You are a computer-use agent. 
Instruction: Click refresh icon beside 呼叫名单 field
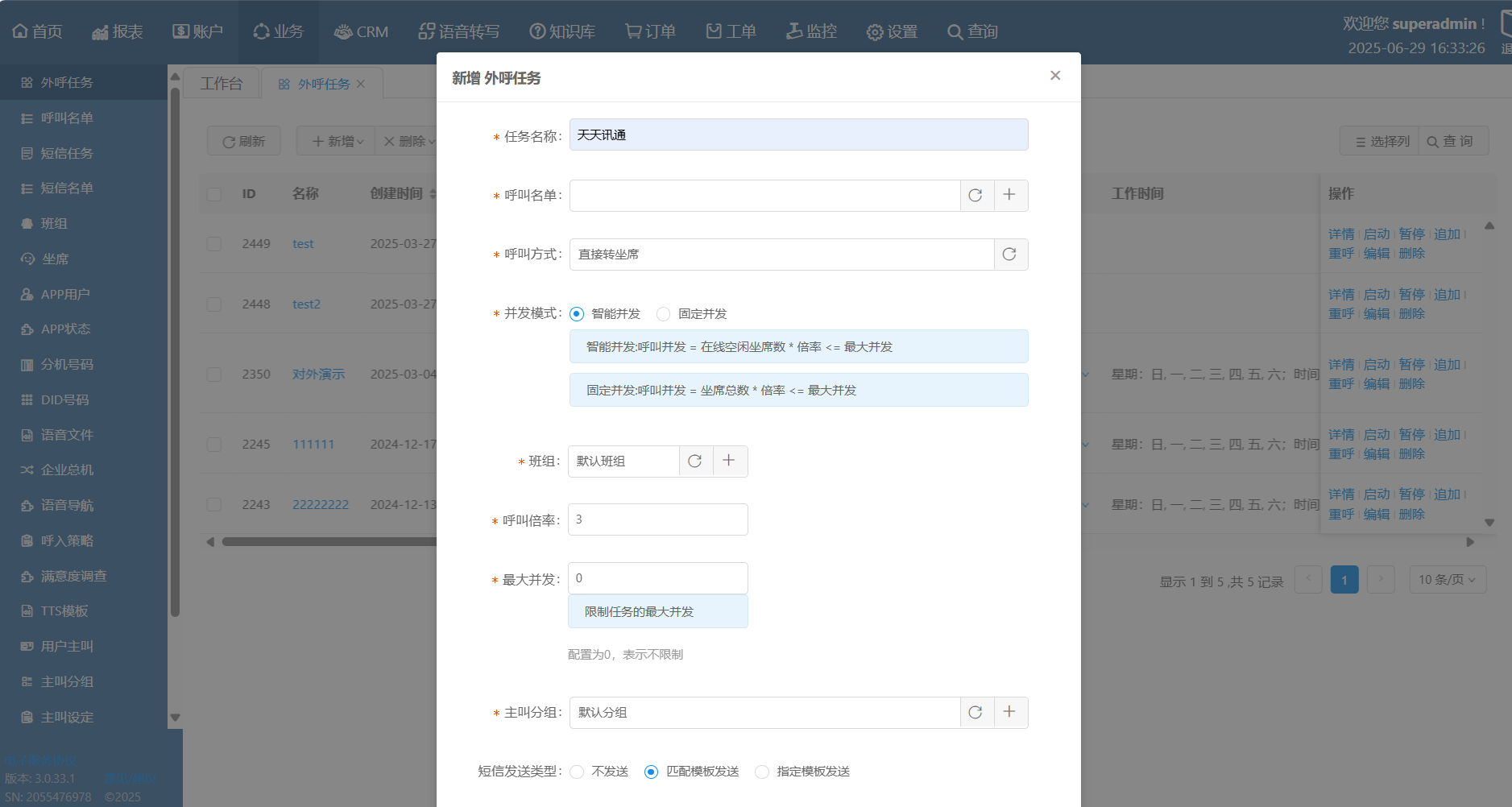976,196
